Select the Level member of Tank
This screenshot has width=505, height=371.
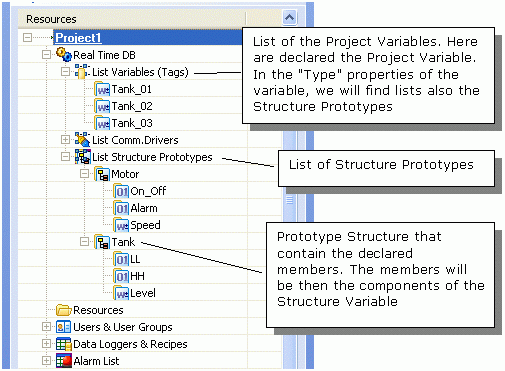pos(143,293)
